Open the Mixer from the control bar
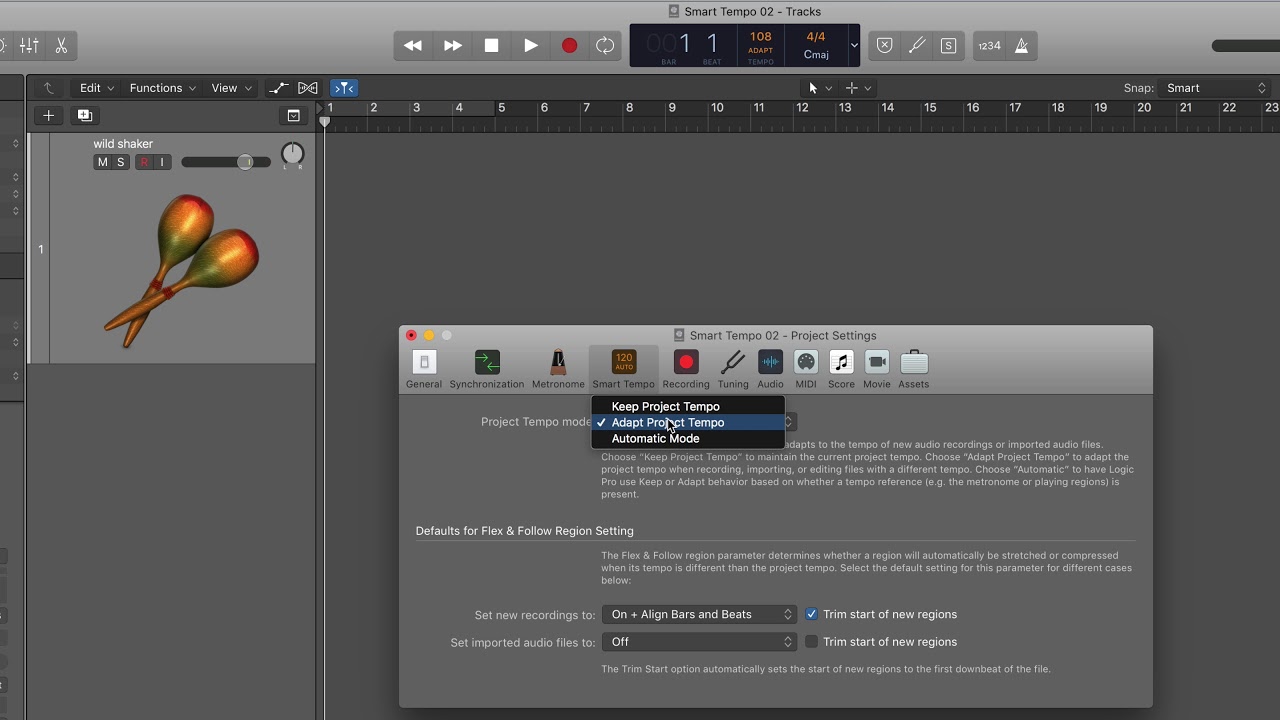 click(x=29, y=46)
